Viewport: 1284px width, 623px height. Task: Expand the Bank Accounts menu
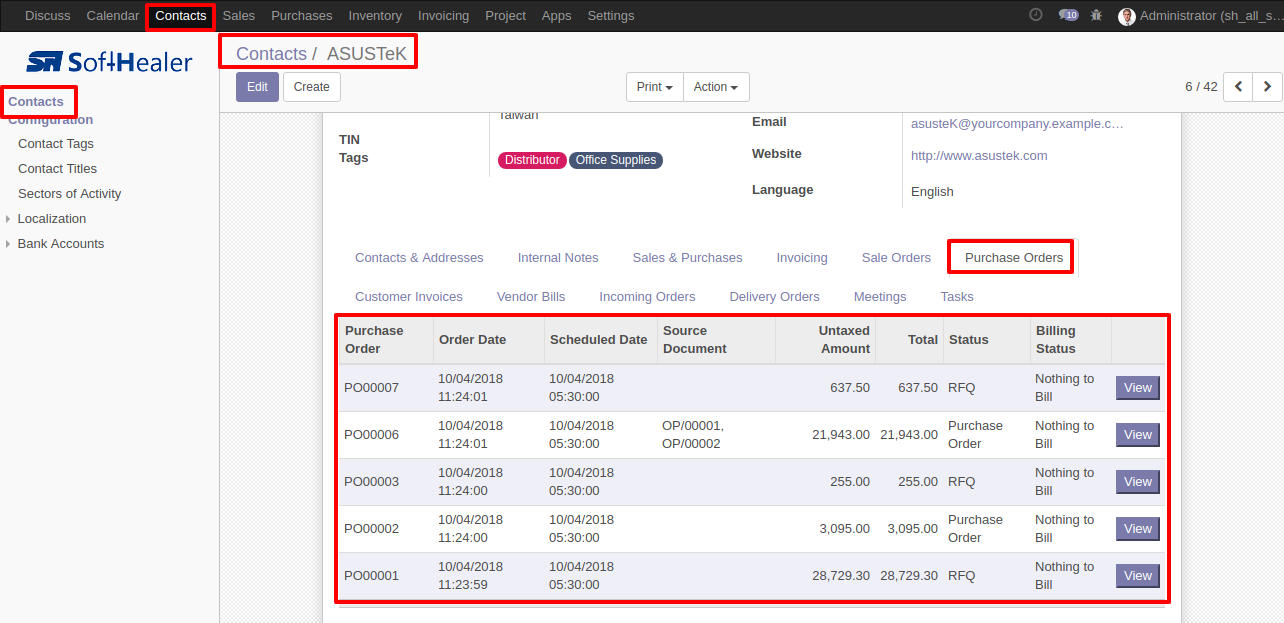pos(60,244)
